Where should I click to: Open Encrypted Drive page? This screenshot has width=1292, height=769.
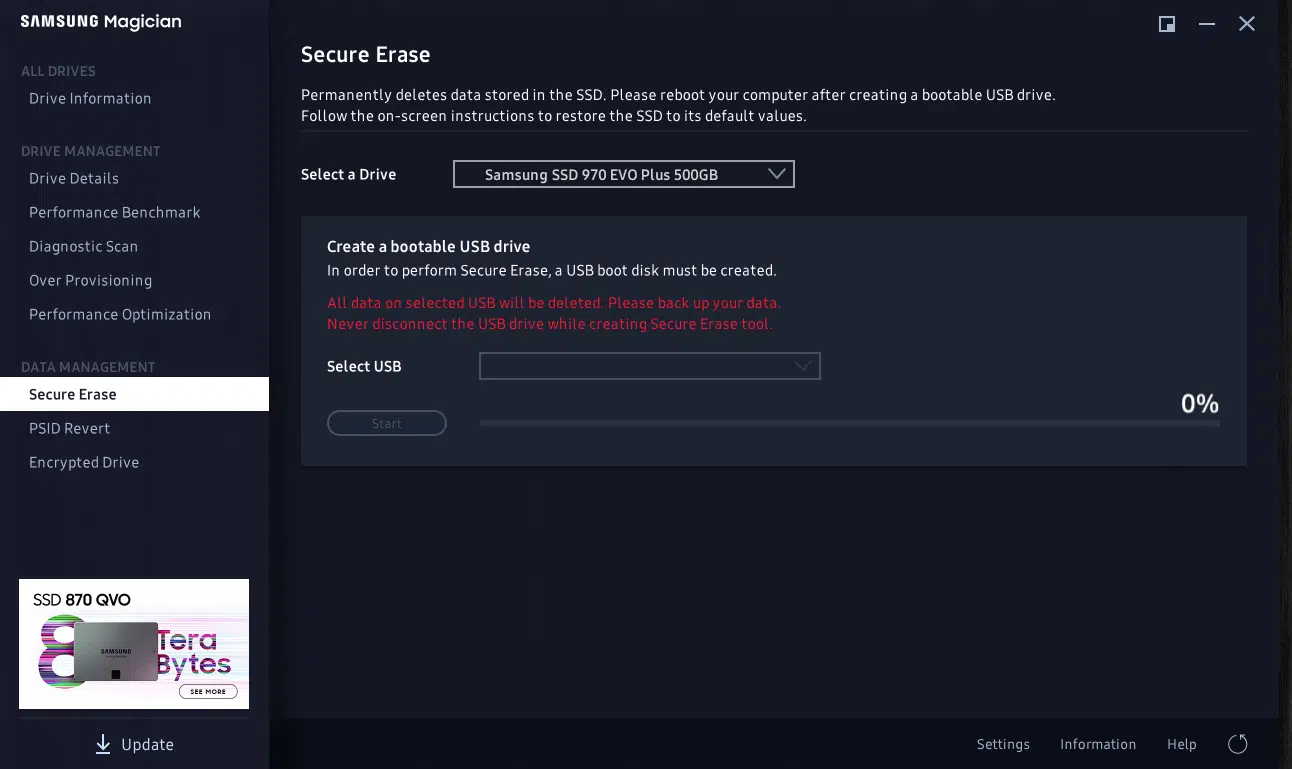tap(84, 462)
